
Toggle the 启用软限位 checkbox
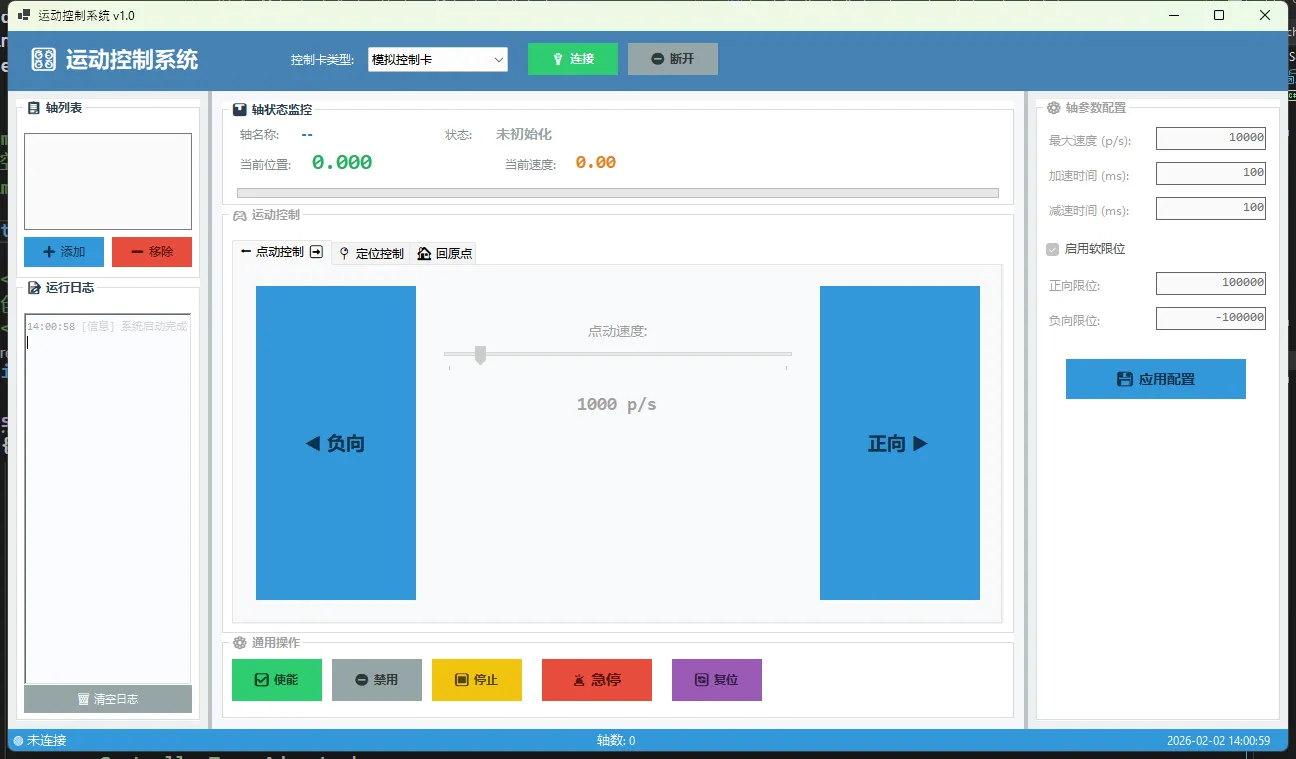1053,249
